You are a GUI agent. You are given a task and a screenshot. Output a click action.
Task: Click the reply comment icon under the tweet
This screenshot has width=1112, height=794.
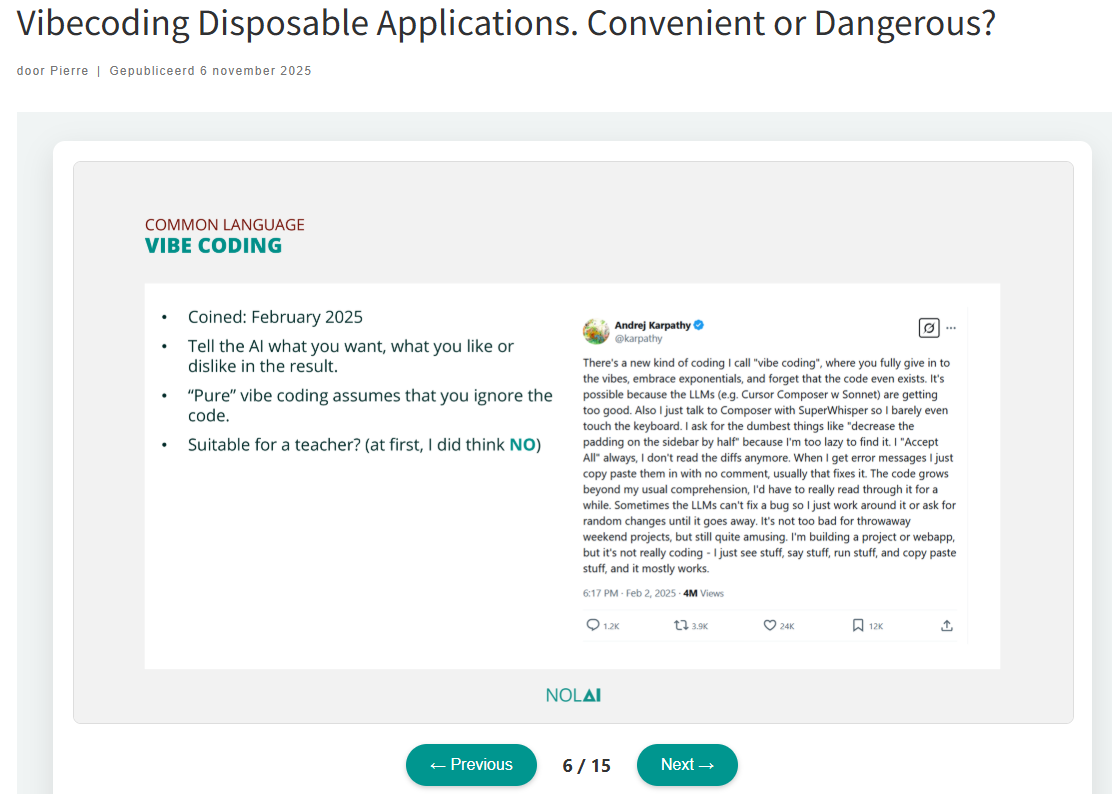click(593, 626)
